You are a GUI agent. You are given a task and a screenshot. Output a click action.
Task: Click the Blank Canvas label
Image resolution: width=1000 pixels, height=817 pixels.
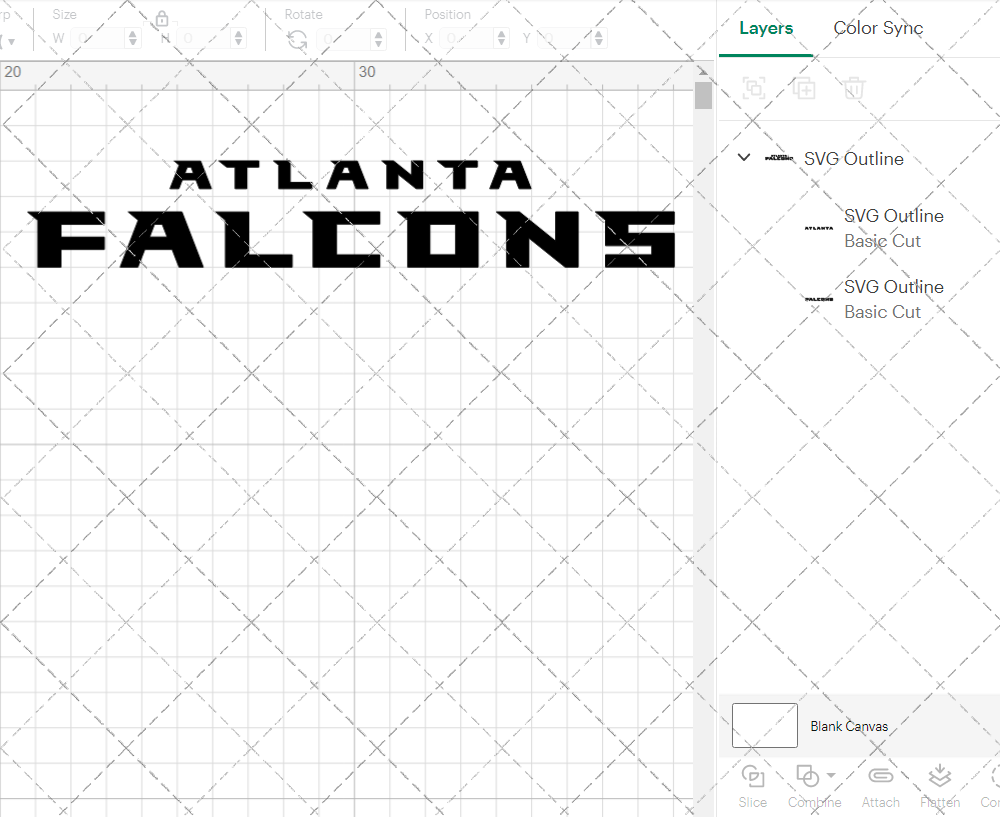pyautogui.click(x=849, y=726)
